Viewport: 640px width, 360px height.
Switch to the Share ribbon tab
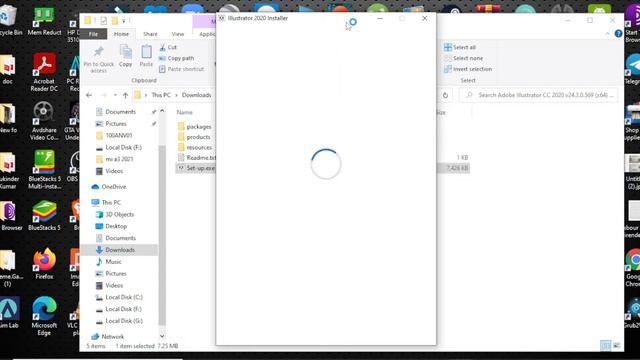point(150,34)
